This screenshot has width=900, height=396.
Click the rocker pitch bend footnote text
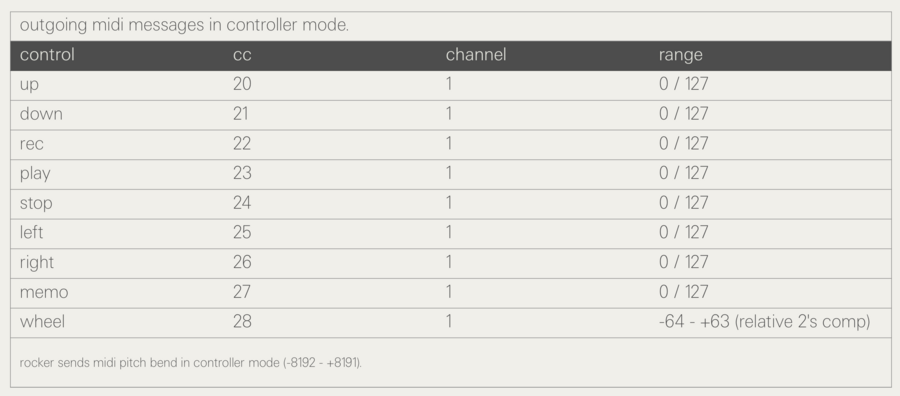[x=191, y=363]
